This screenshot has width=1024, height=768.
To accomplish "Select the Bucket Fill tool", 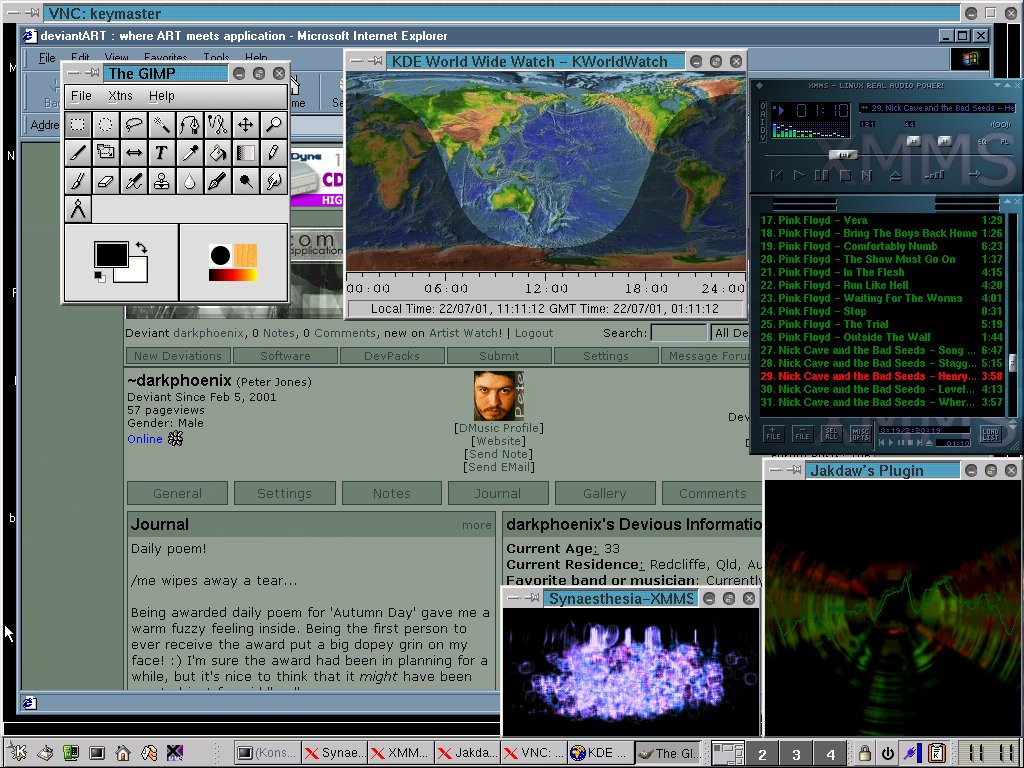I will pyautogui.click(x=218, y=153).
